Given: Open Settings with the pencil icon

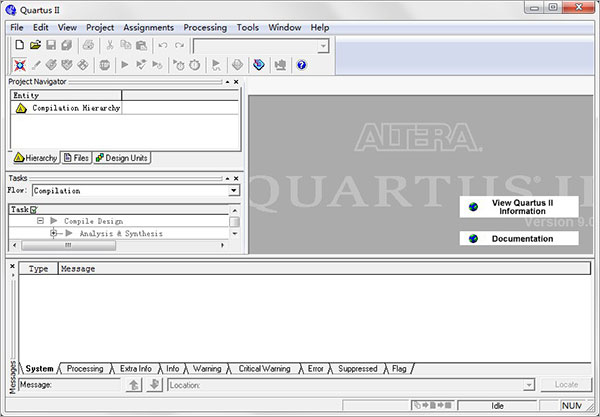Looking at the screenshot, I should tap(36, 65).
